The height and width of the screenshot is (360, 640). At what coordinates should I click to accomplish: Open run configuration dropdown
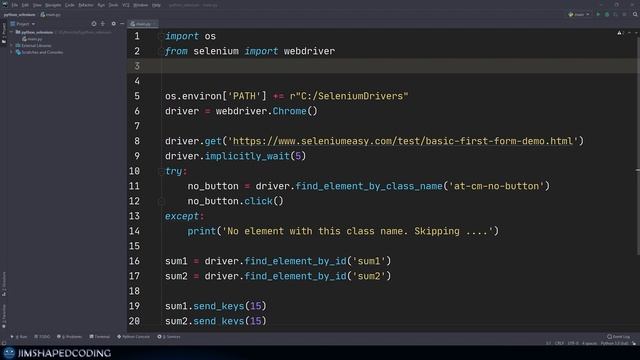tap(579, 15)
